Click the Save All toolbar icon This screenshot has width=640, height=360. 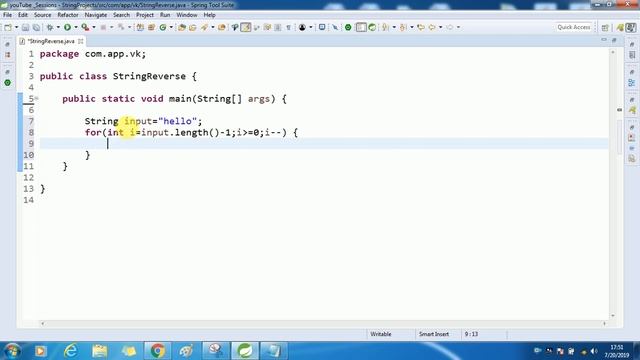(x=36, y=27)
